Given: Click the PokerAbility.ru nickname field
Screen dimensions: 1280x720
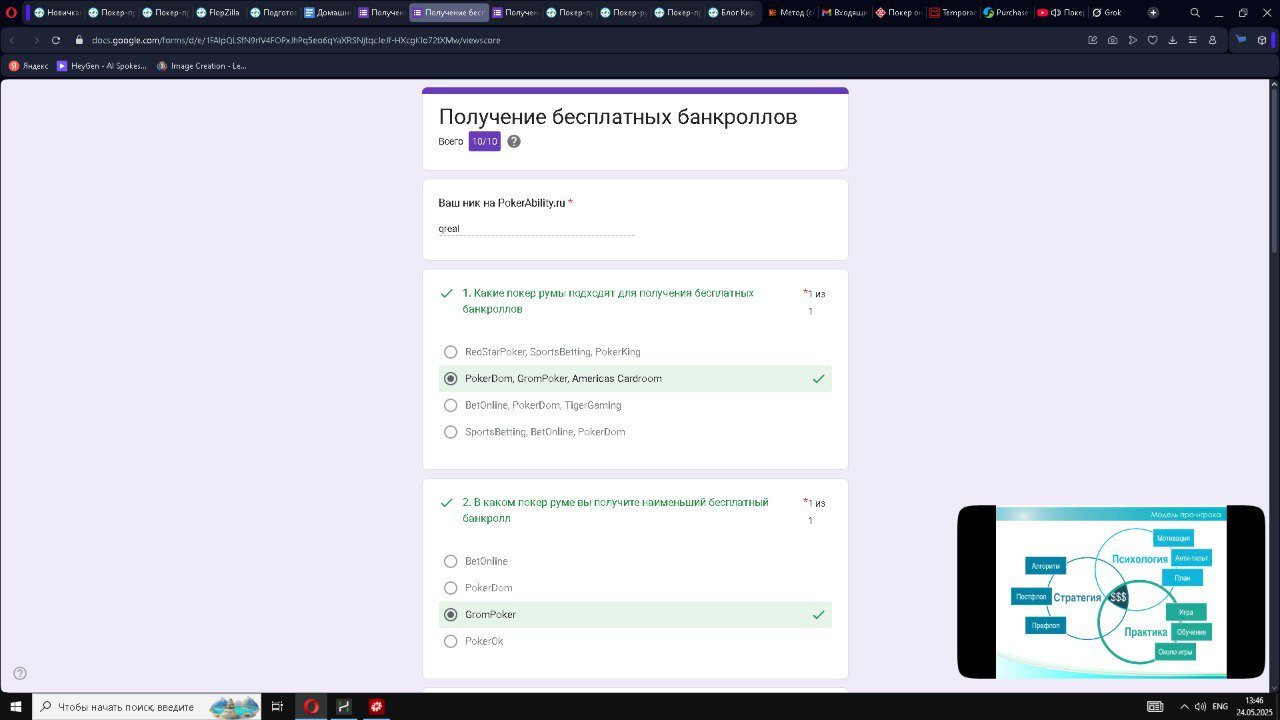Looking at the screenshot, I should point(536,228).
